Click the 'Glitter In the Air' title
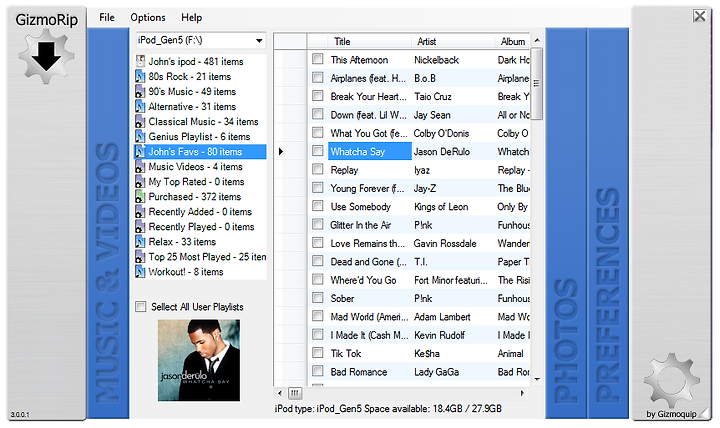Screen dimensions: 720x428 (x=360, y=225)
